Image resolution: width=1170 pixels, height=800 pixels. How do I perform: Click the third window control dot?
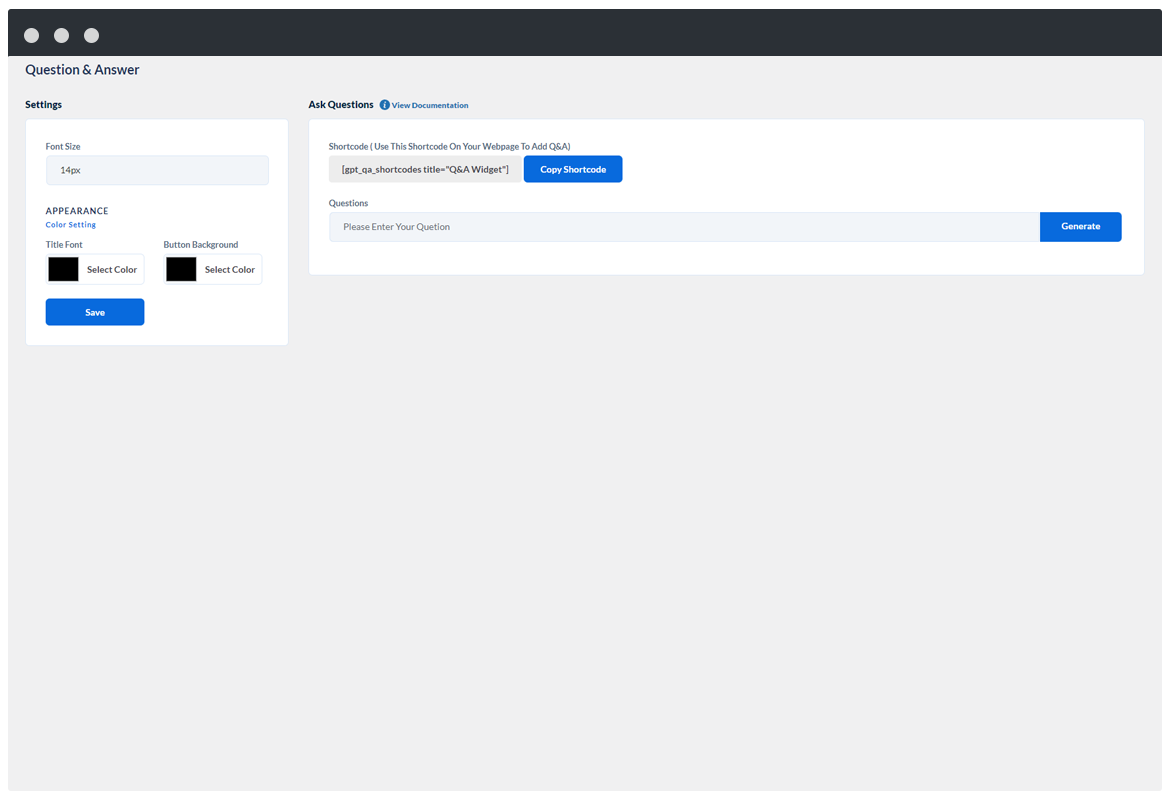(91, 35)
